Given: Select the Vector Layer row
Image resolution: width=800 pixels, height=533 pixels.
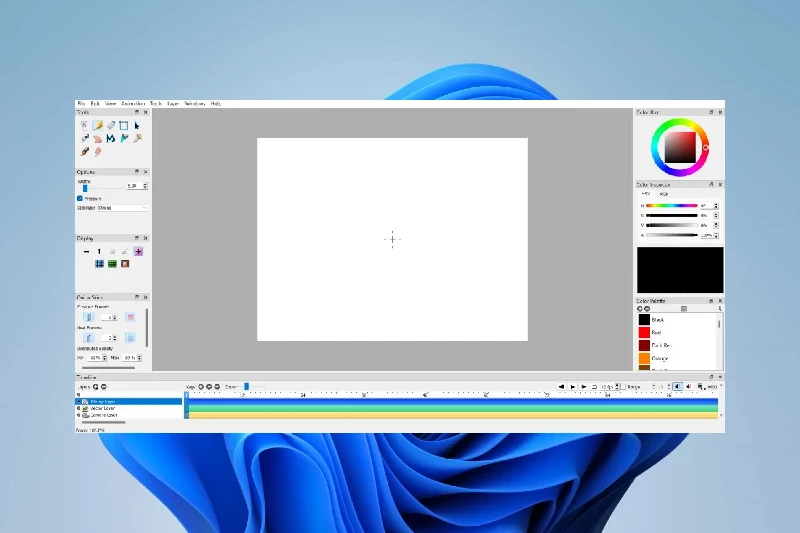Looking at the screenshot, I should tap(129, 409).
